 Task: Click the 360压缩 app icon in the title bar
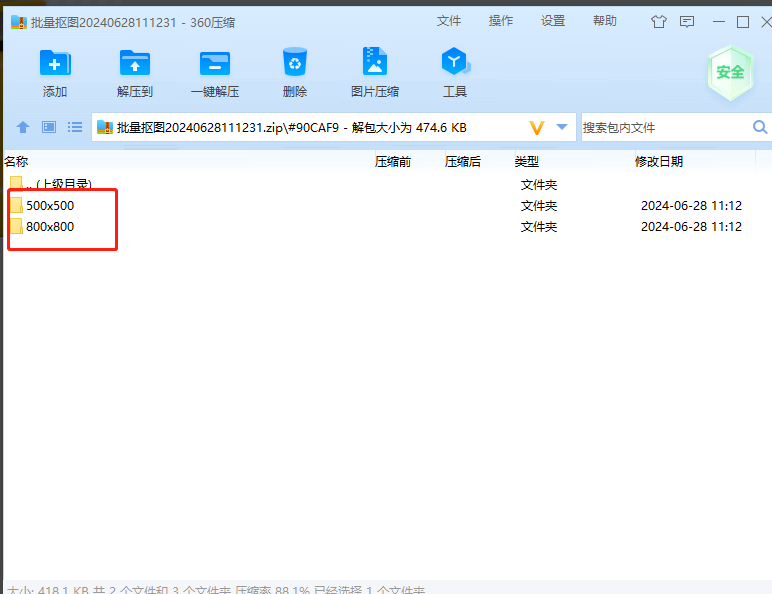coord(19,22)
